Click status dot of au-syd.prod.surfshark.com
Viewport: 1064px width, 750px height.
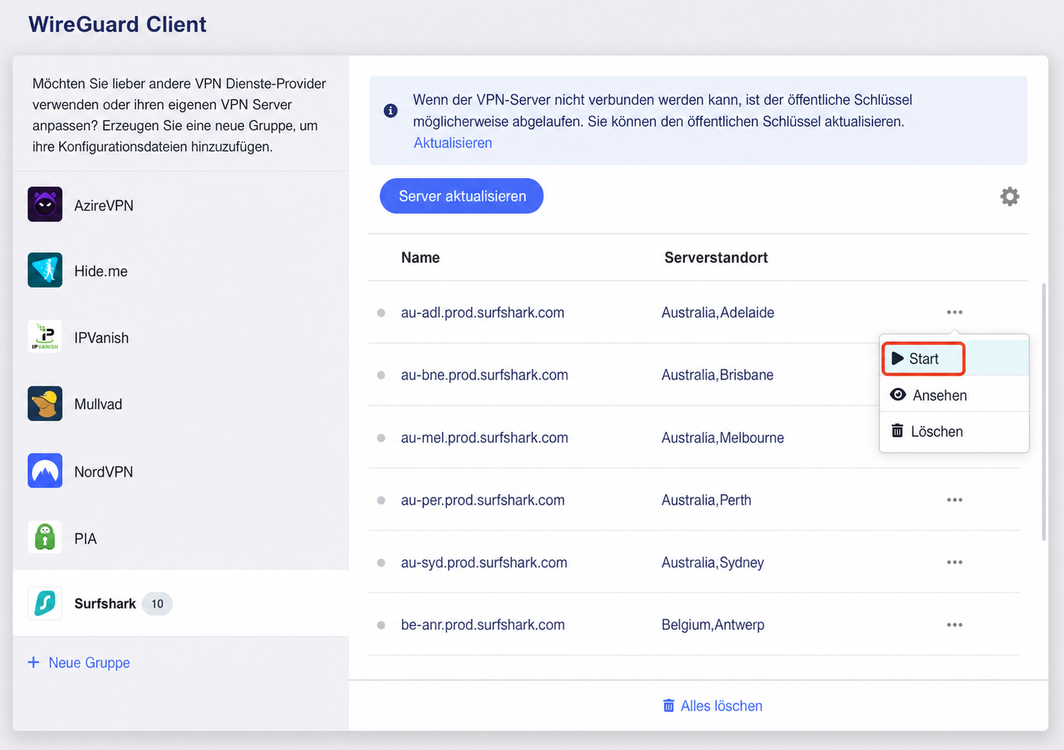coord(381,563)
